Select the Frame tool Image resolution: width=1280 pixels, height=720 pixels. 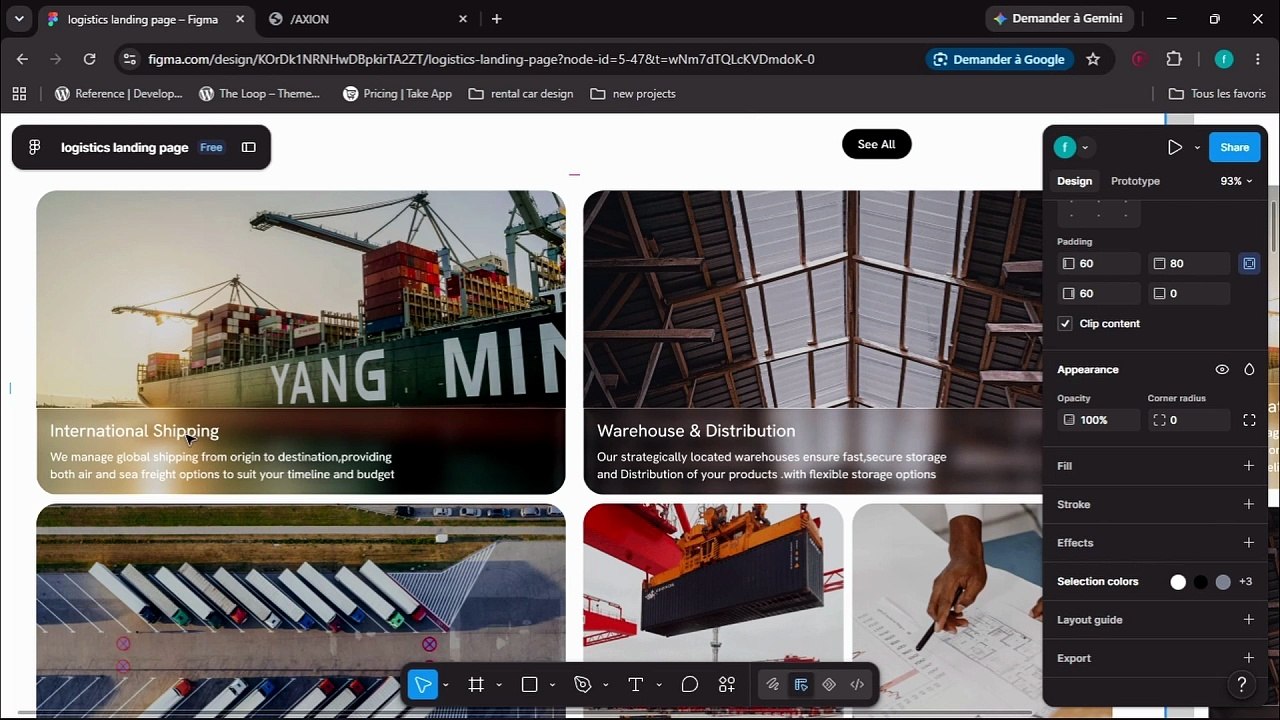point(476,685)
